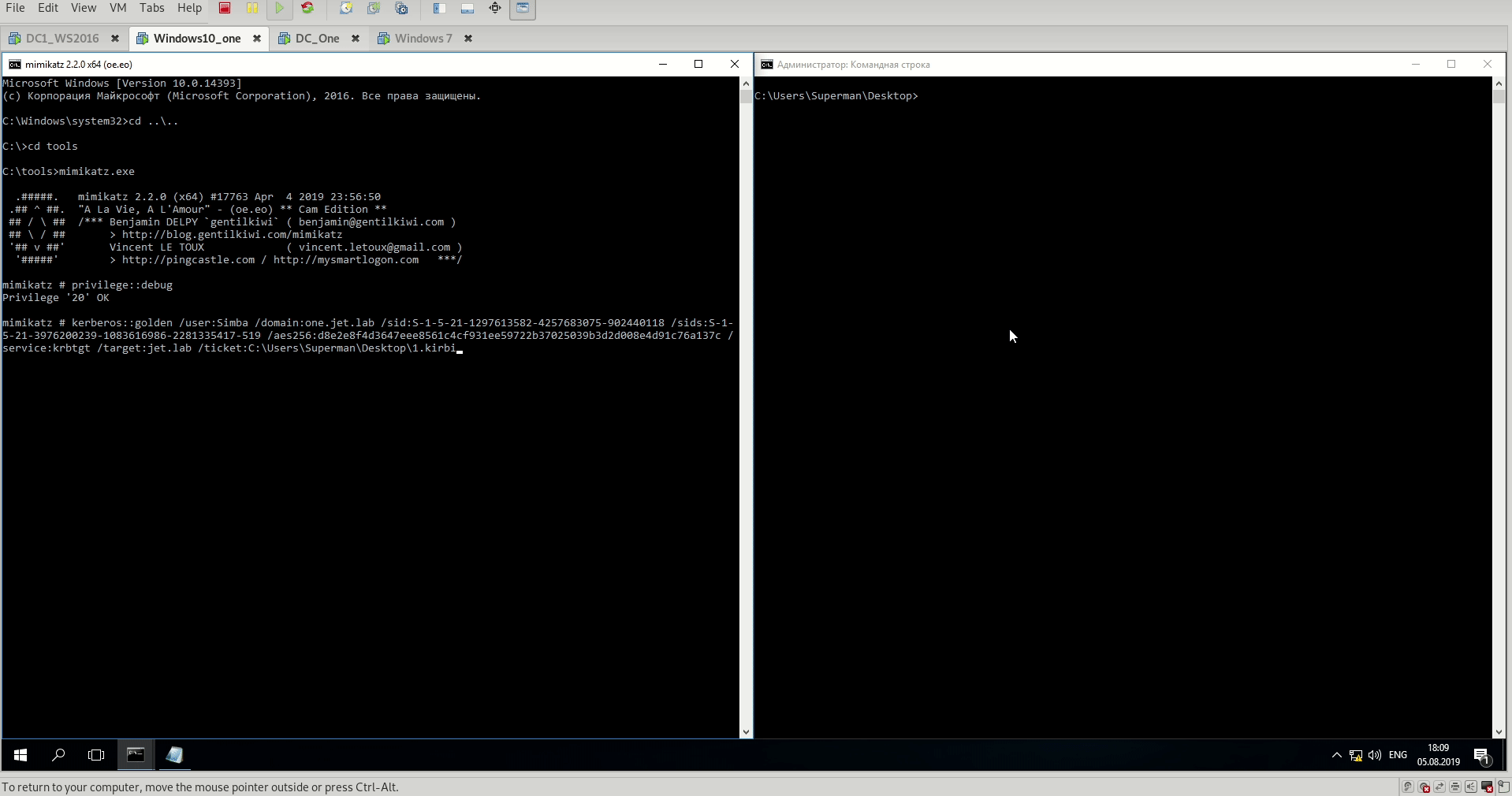Close the Windows 7 tab
The height and width of the screenshot is (796, 1512).
468,39
